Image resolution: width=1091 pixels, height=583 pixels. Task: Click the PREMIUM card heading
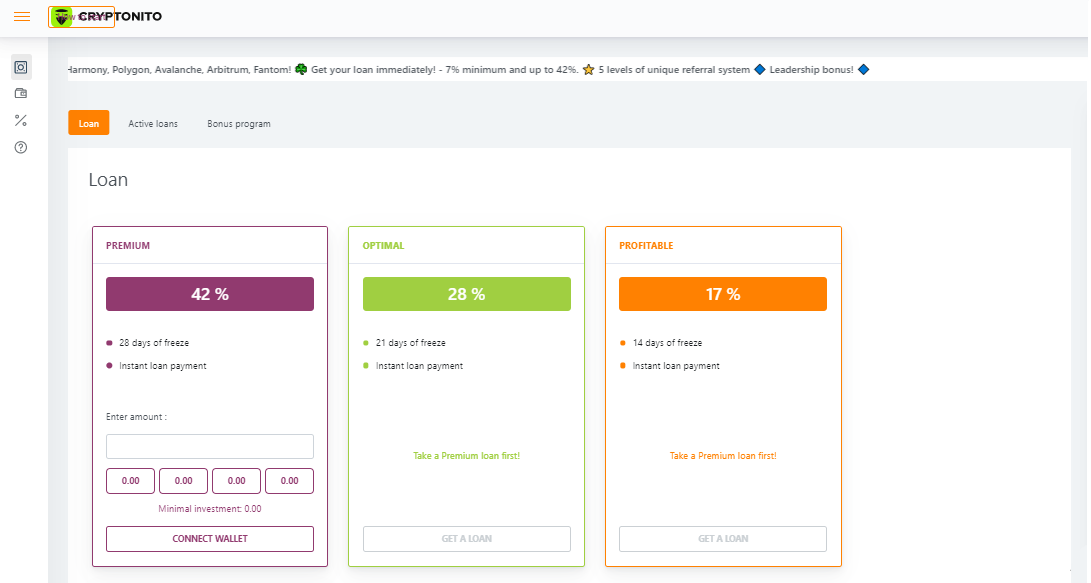(x=128, y=246)
